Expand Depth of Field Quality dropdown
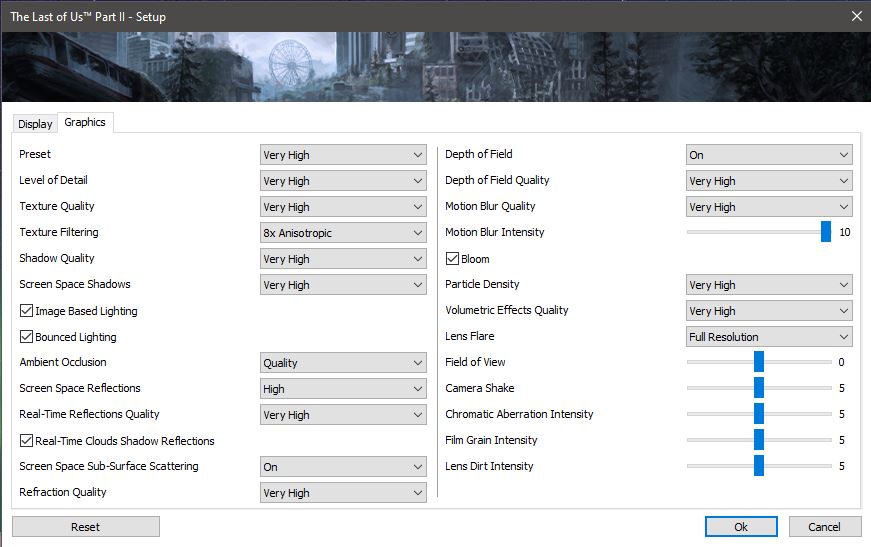Screen dimensions: 871x547 (769, 181)
